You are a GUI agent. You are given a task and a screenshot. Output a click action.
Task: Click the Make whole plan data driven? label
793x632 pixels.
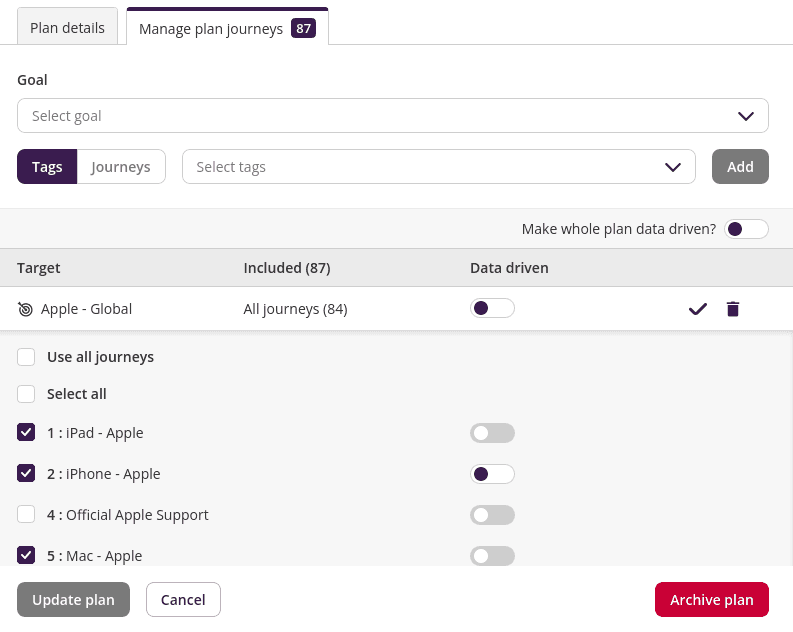[x=619, y=229]
